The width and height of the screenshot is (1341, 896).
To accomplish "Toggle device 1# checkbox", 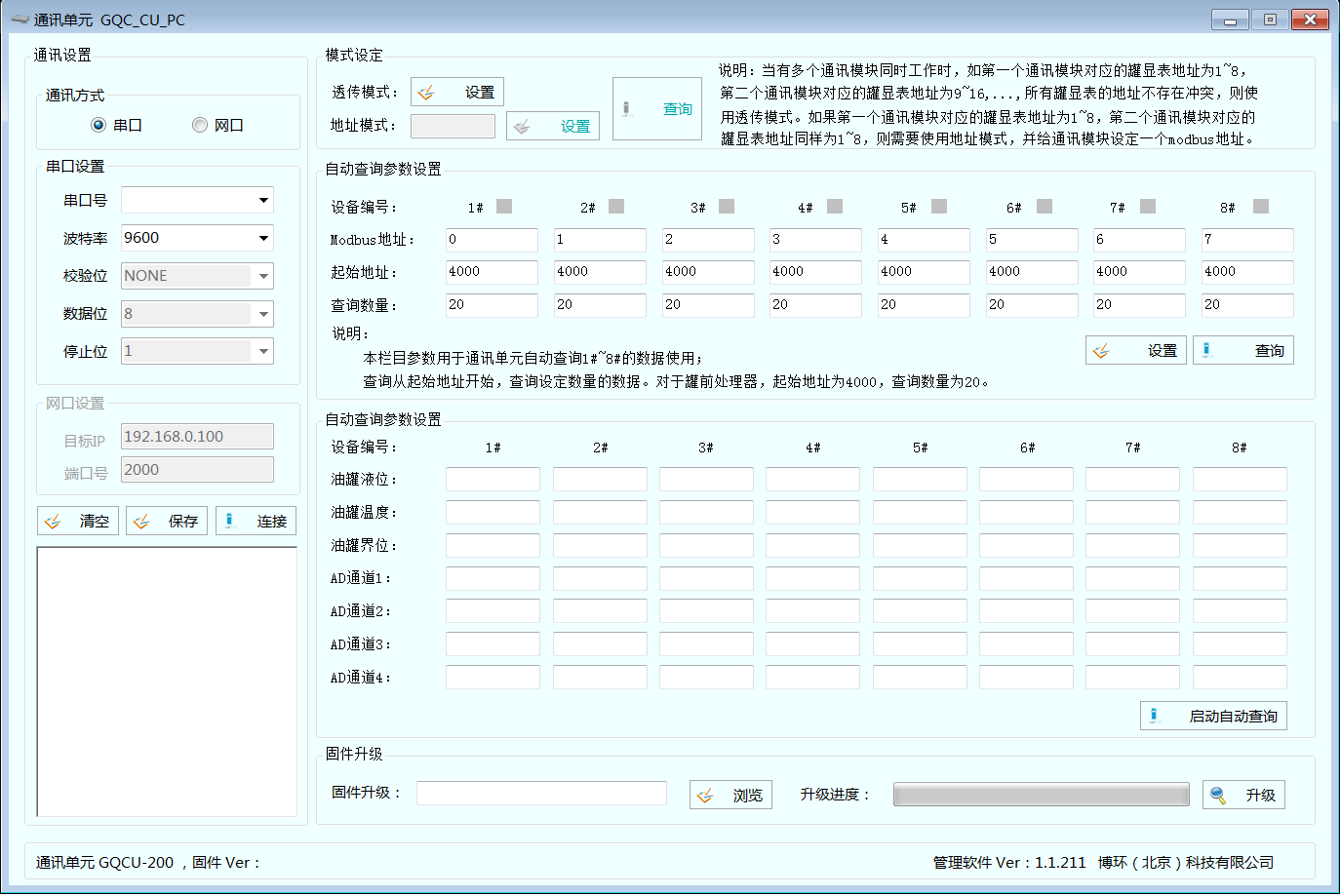I will point(504,206).
